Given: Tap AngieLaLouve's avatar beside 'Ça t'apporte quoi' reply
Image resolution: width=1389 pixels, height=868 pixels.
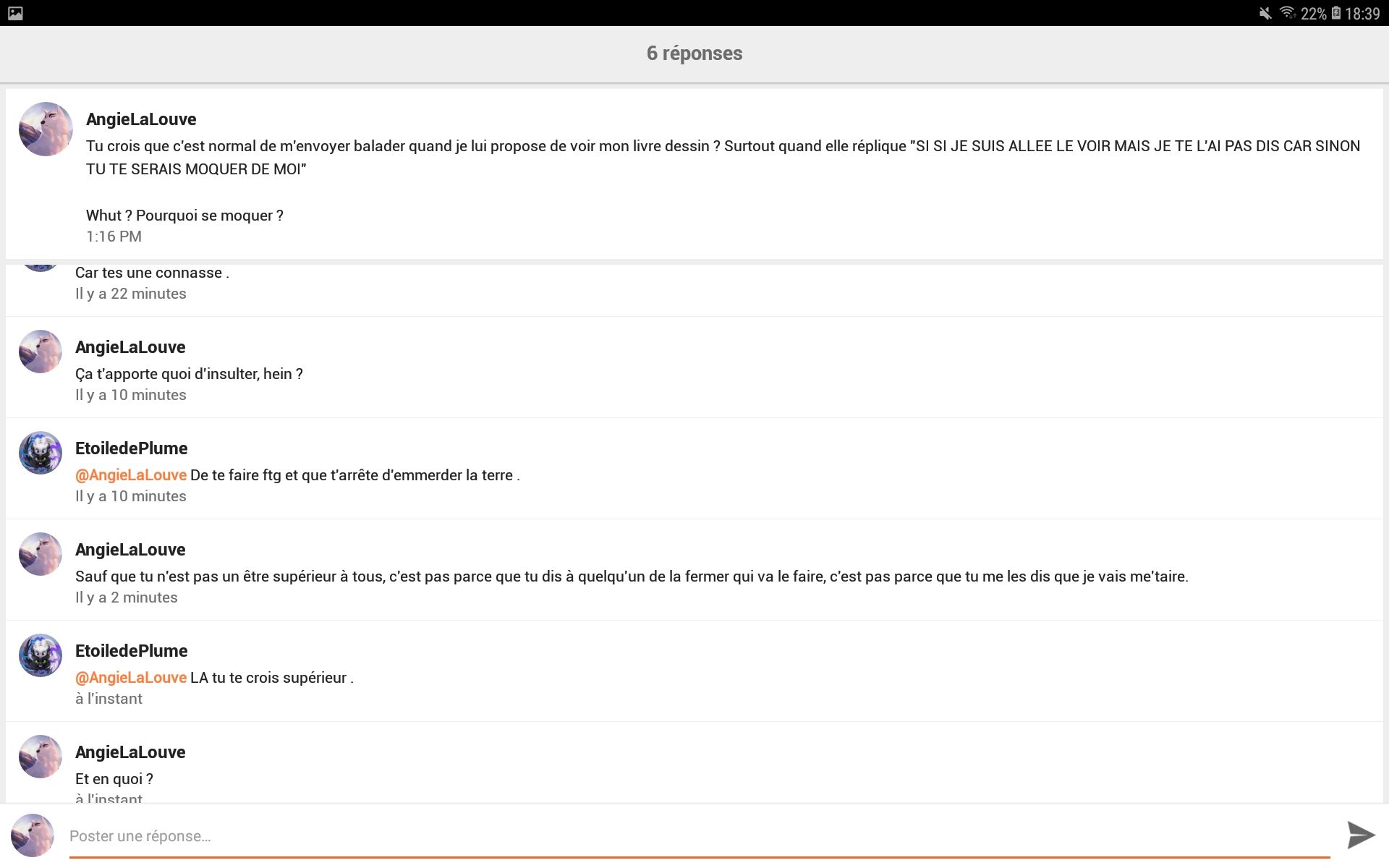Looking at the screenshot, I should [x=41, y=352].
